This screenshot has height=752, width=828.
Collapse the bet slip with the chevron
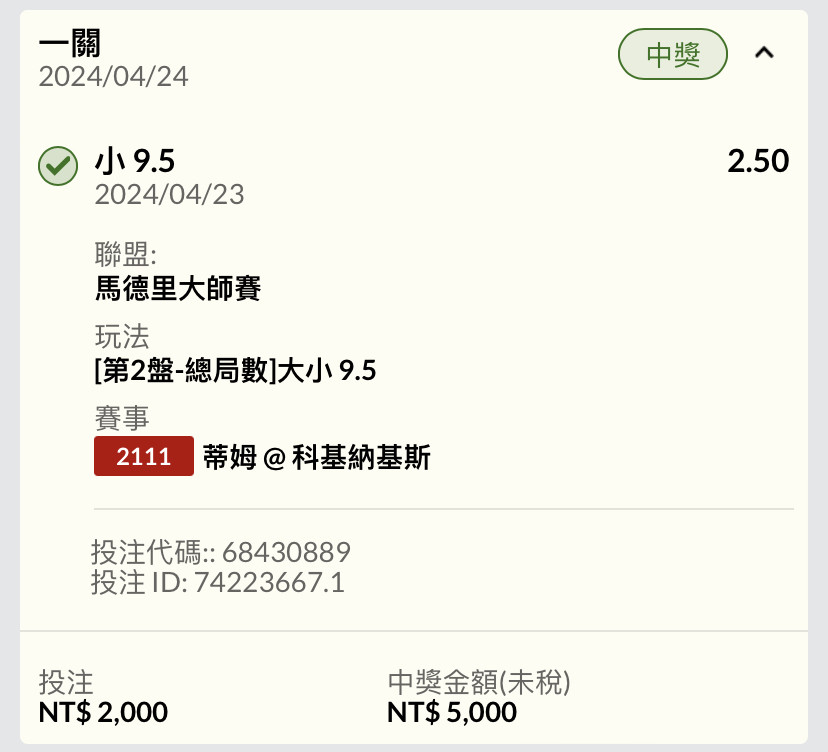pos(764,54)
